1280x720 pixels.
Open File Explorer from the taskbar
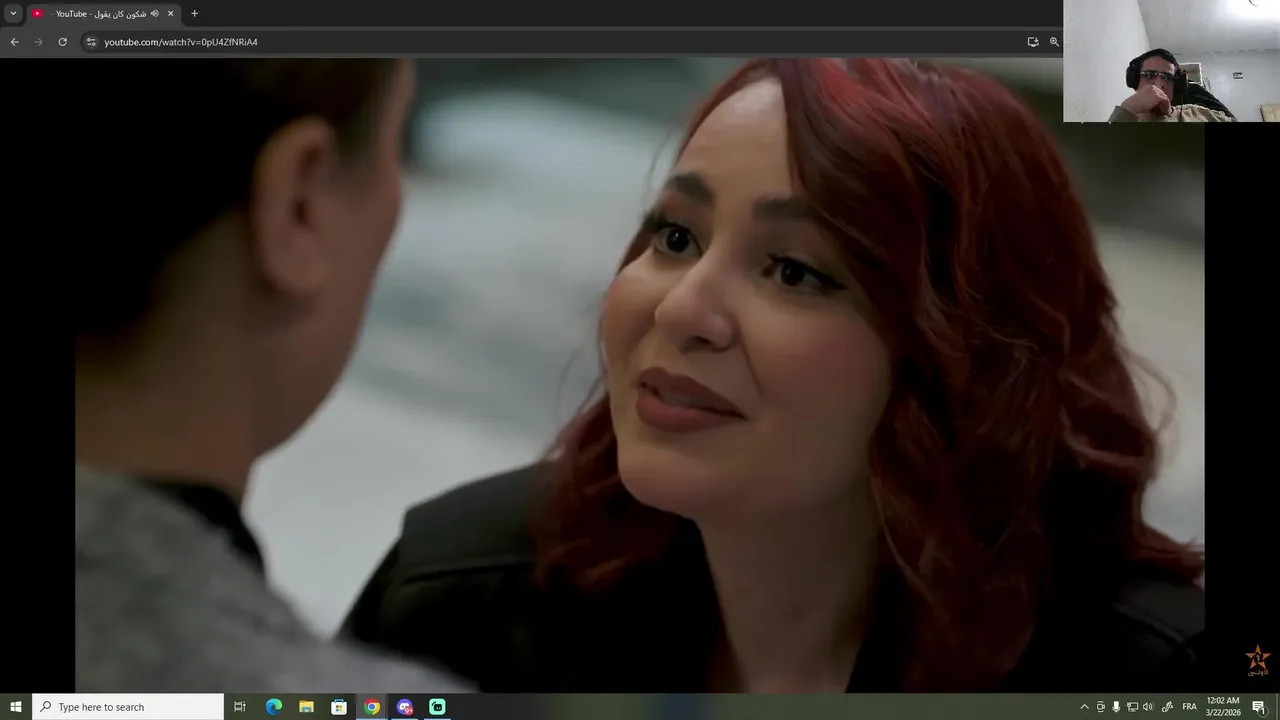[306, 707]
